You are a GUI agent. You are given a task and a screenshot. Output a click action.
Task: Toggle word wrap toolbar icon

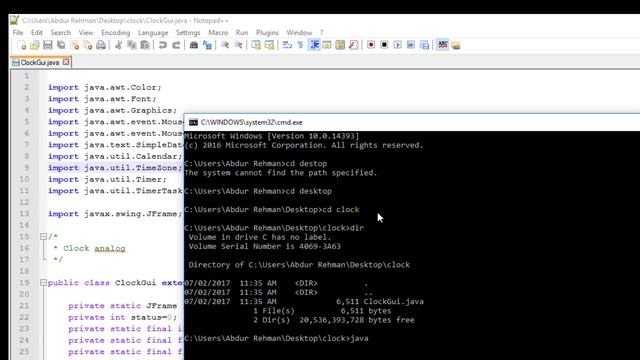coord(287,45)
